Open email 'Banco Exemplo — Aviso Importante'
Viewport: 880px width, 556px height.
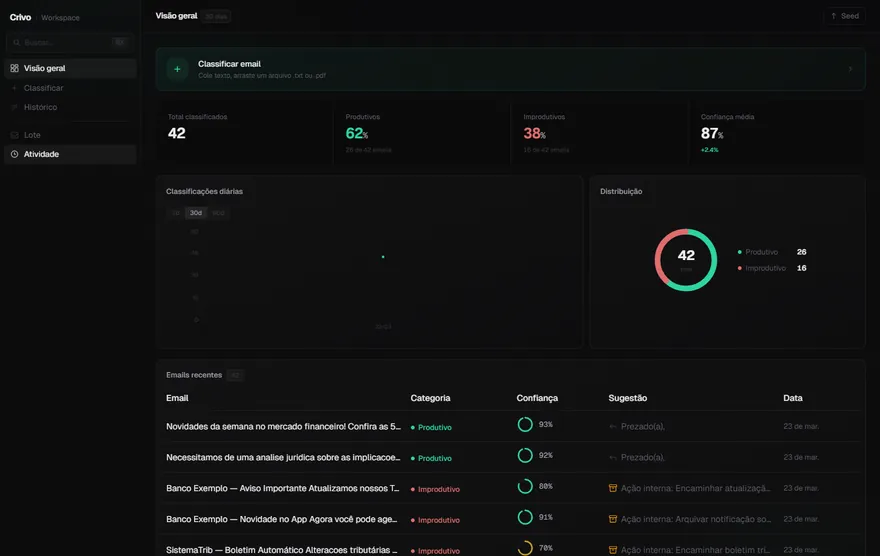pyautogui.click(x=283, y=489)
